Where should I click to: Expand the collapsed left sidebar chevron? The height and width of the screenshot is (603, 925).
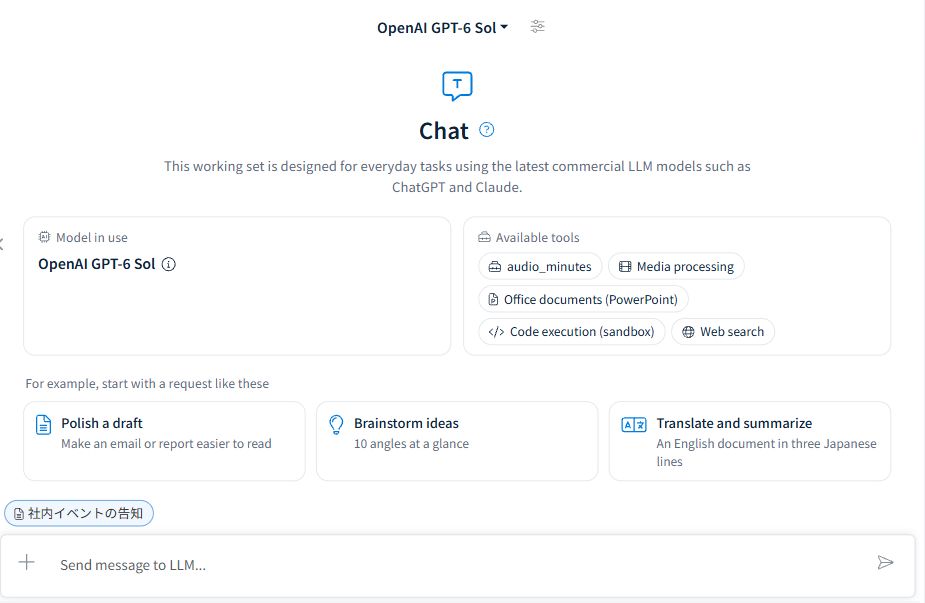[2, 244]
